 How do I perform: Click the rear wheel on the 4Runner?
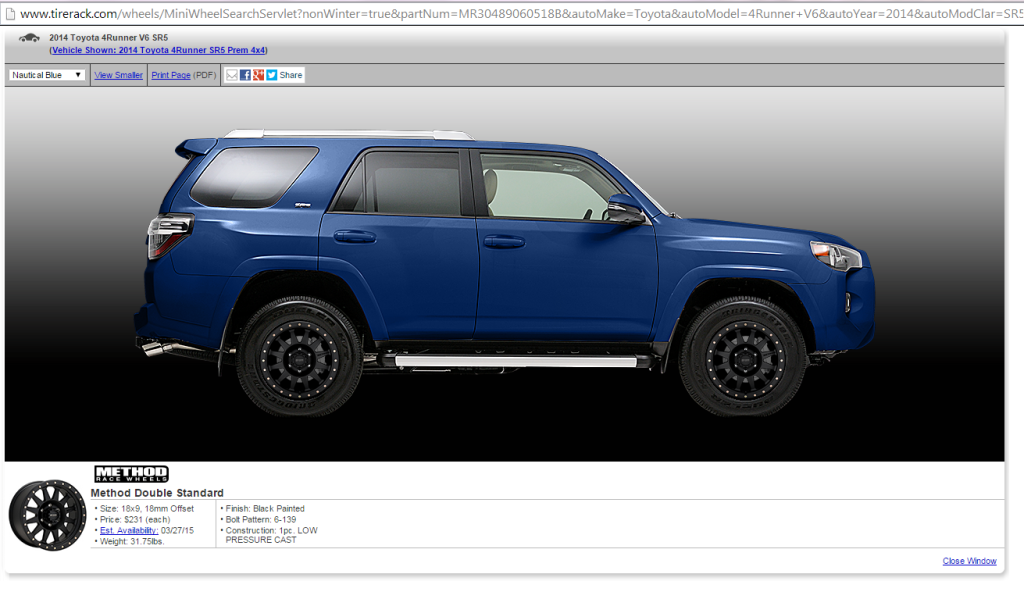tap(300, 357)
